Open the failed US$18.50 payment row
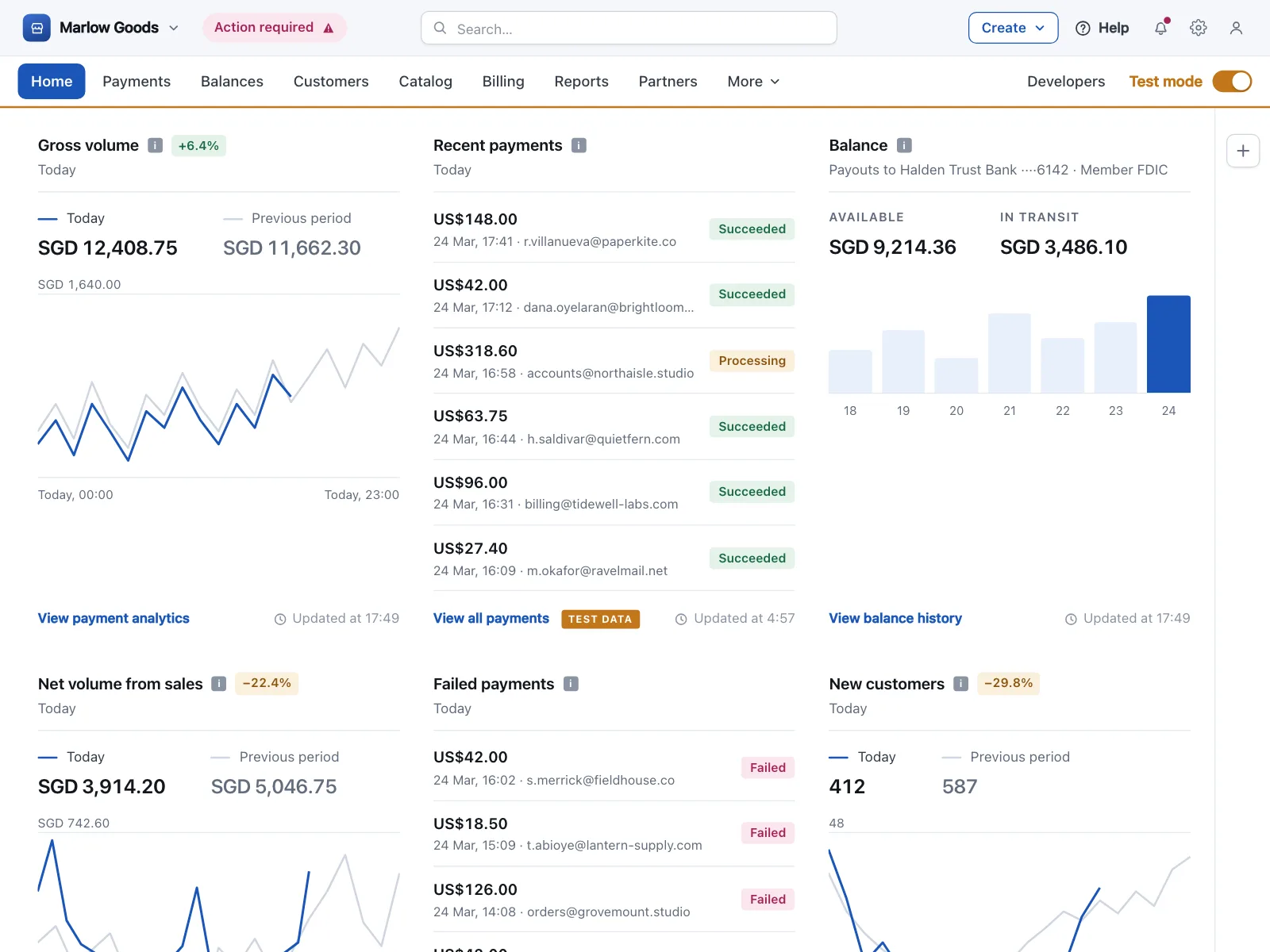Viewport: 1270px width, 952px height. click(614, 834)
